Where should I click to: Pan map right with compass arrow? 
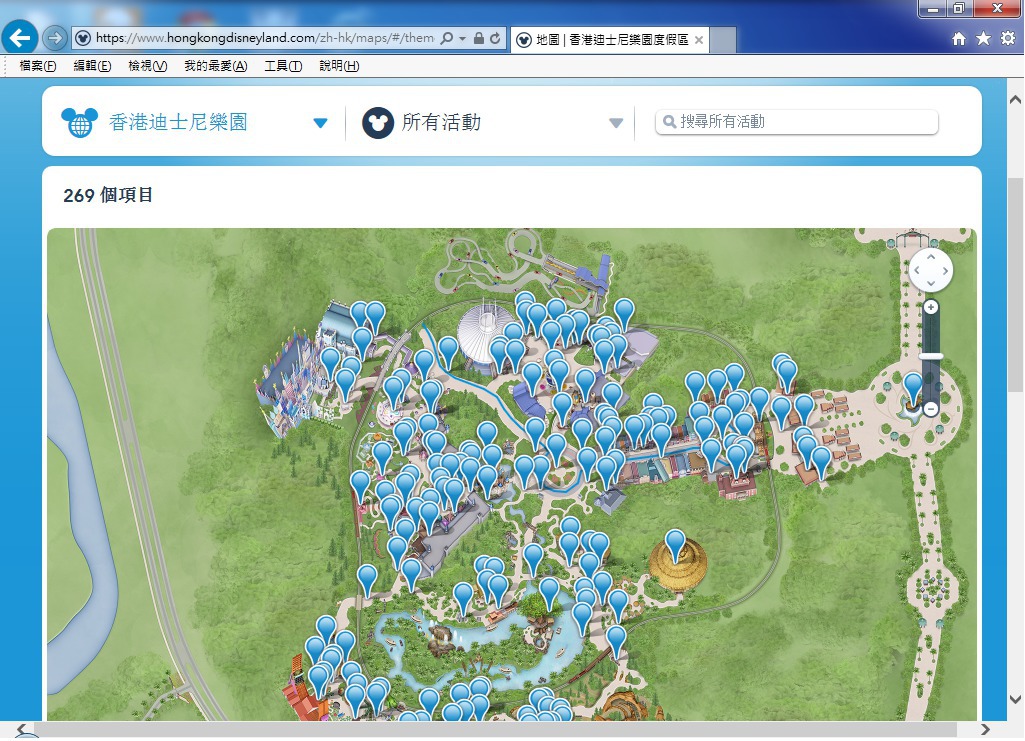945,271
